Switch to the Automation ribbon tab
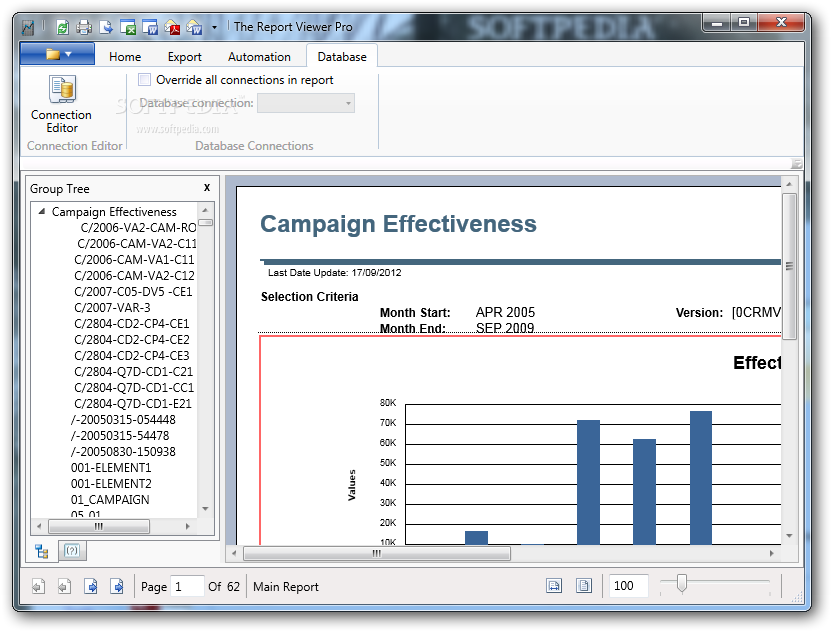Screen dimensions: 832x632 click(259, 57)
